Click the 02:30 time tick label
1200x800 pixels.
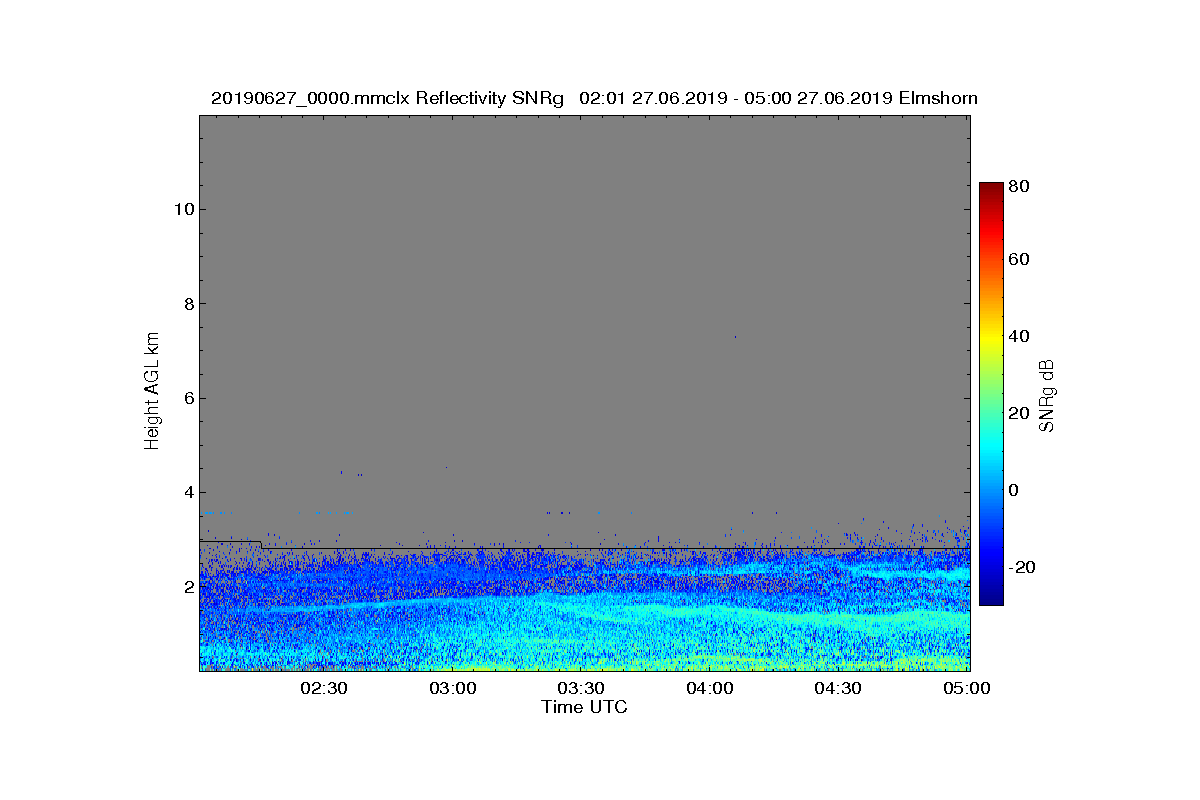[324, 688]
